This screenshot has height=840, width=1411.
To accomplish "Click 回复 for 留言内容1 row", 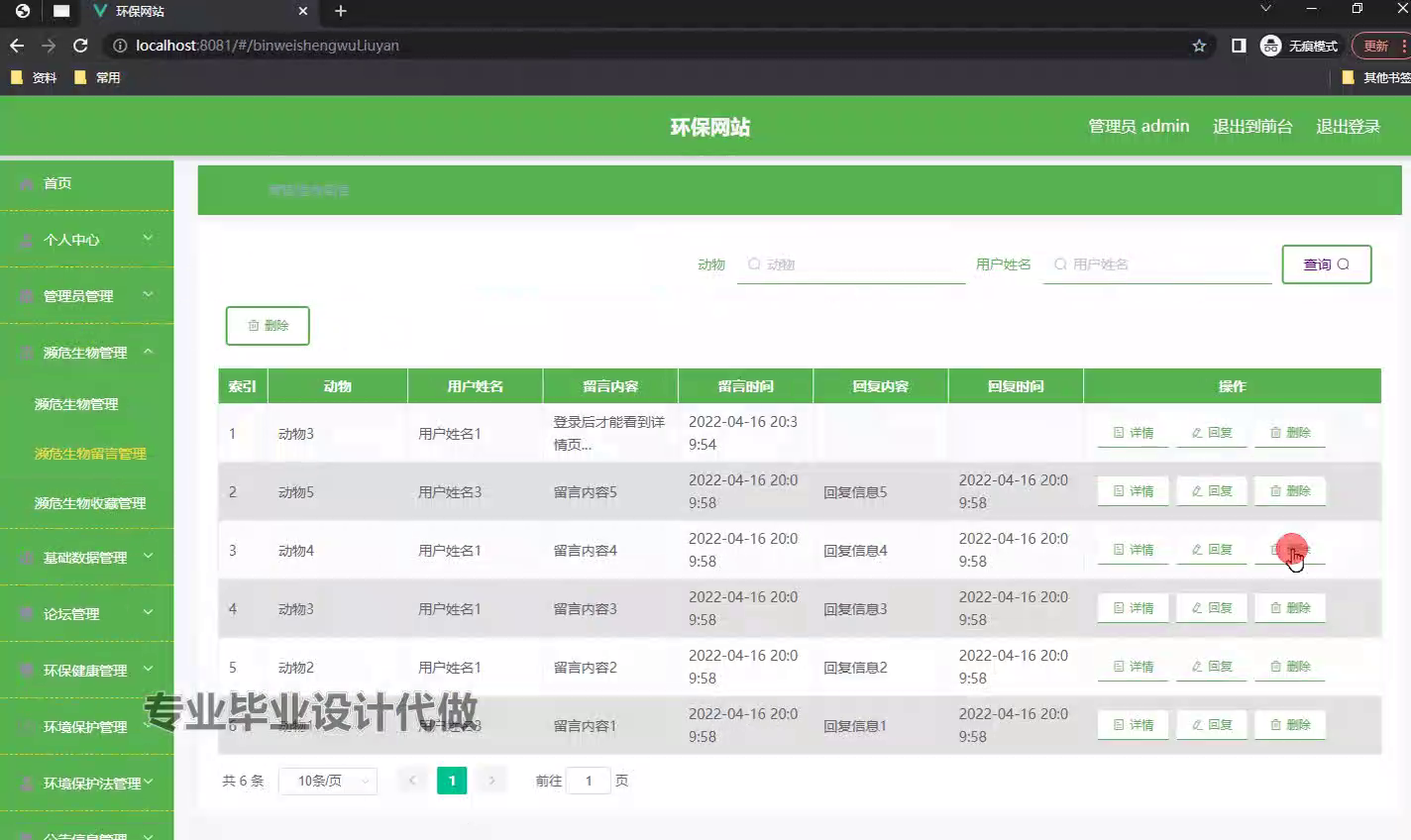I will [x=1211, y=725].
